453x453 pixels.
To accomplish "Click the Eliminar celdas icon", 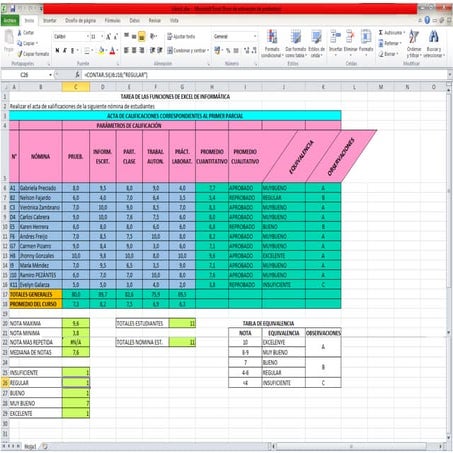I will (x=350, y=36).
